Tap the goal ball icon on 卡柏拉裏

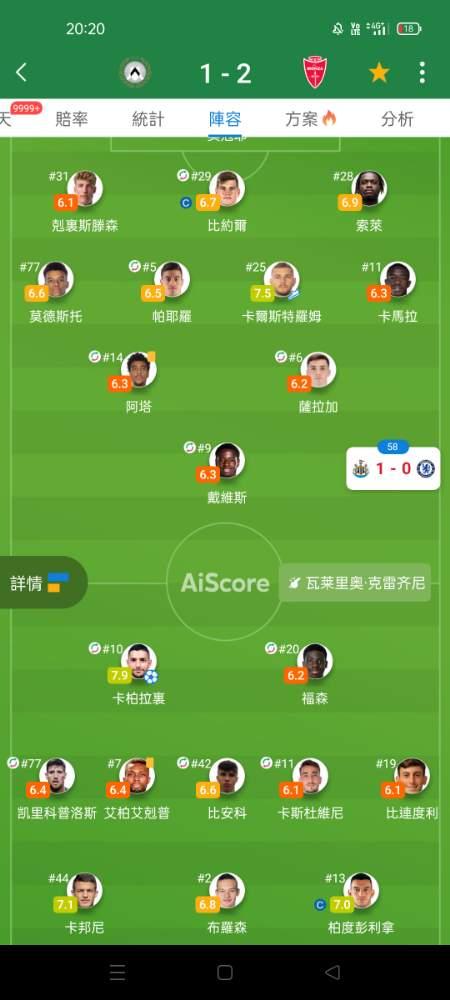pos(151,677)
